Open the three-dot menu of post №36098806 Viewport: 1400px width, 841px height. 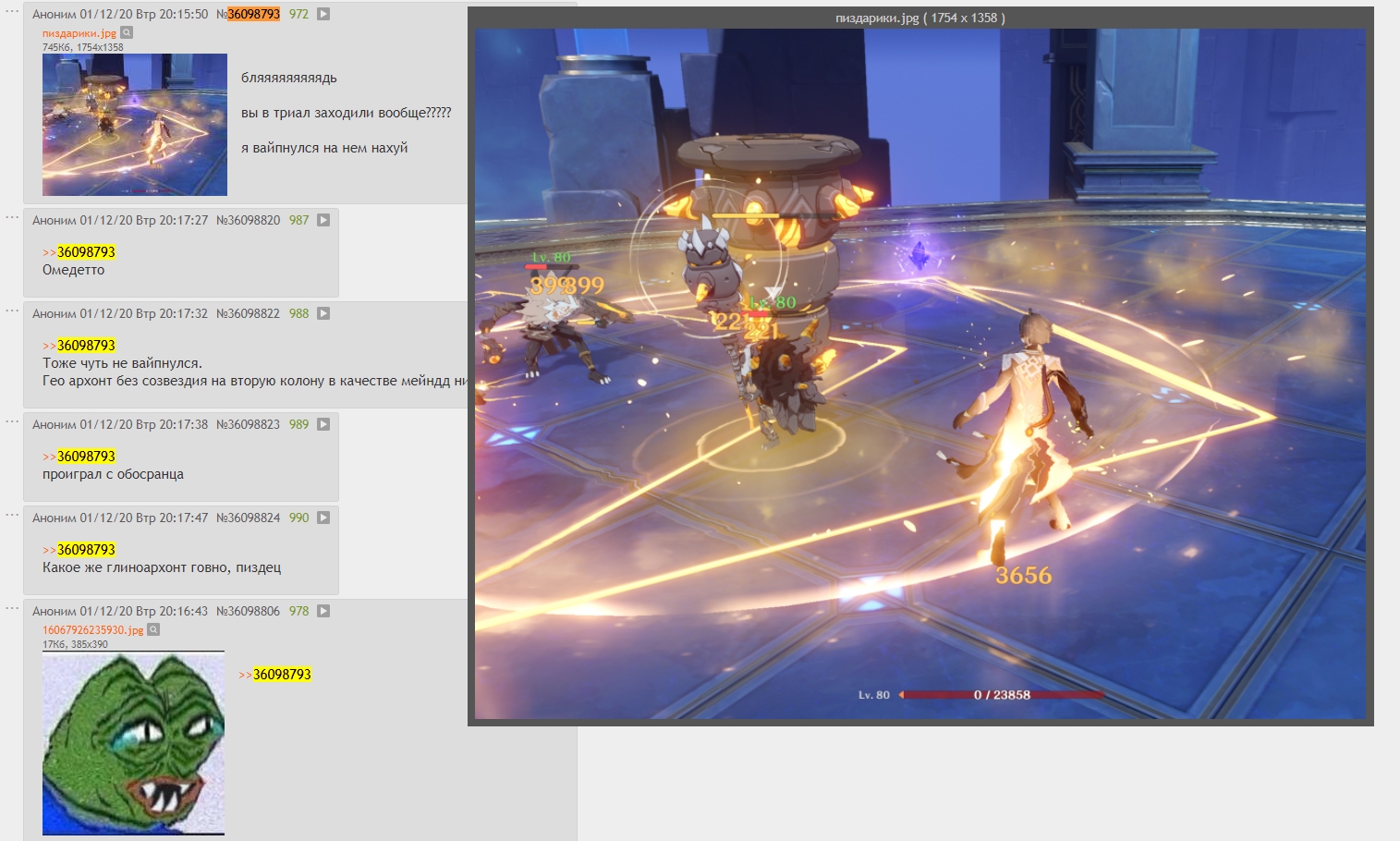(x=12, y=608)
